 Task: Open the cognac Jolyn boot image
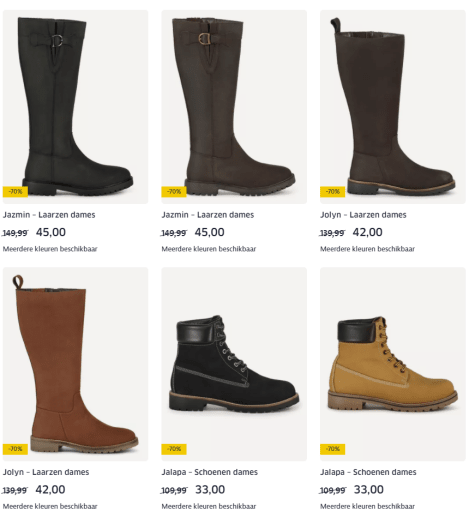pyautogui.click(x=75, y=364)
